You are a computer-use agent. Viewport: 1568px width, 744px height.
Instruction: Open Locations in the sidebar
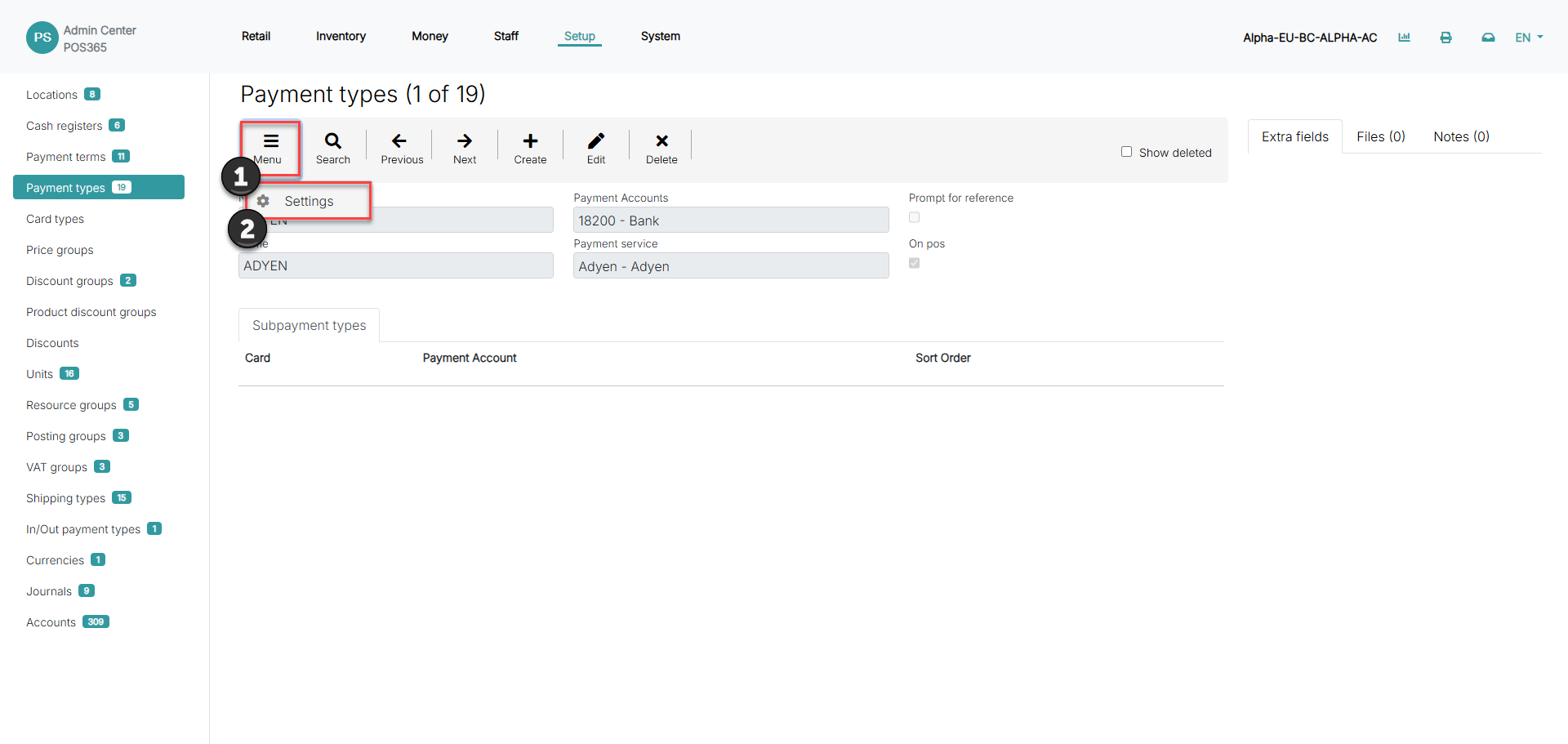pyautogui.click(x=51, y=95)
